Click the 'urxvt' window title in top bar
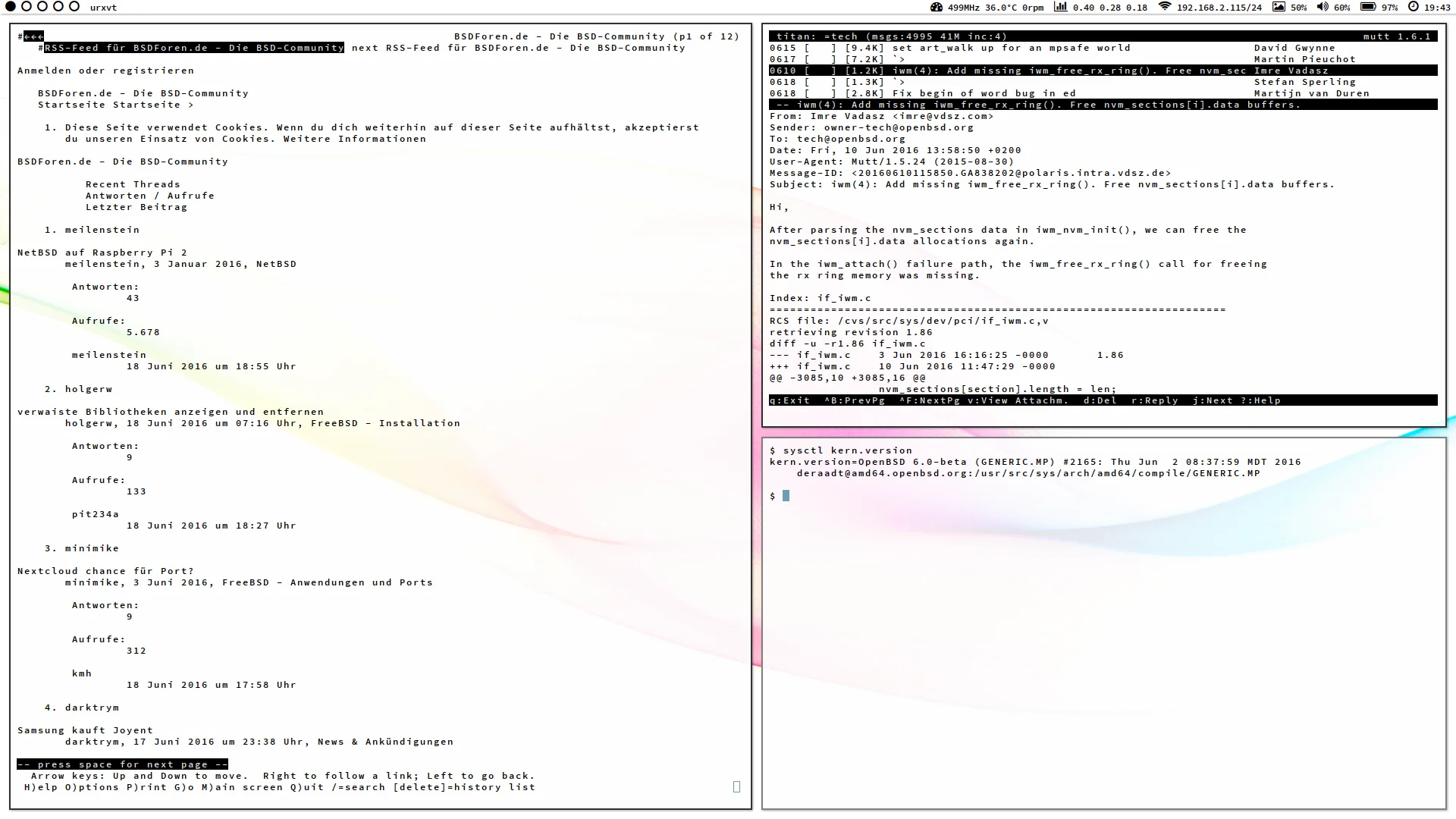 103,8
